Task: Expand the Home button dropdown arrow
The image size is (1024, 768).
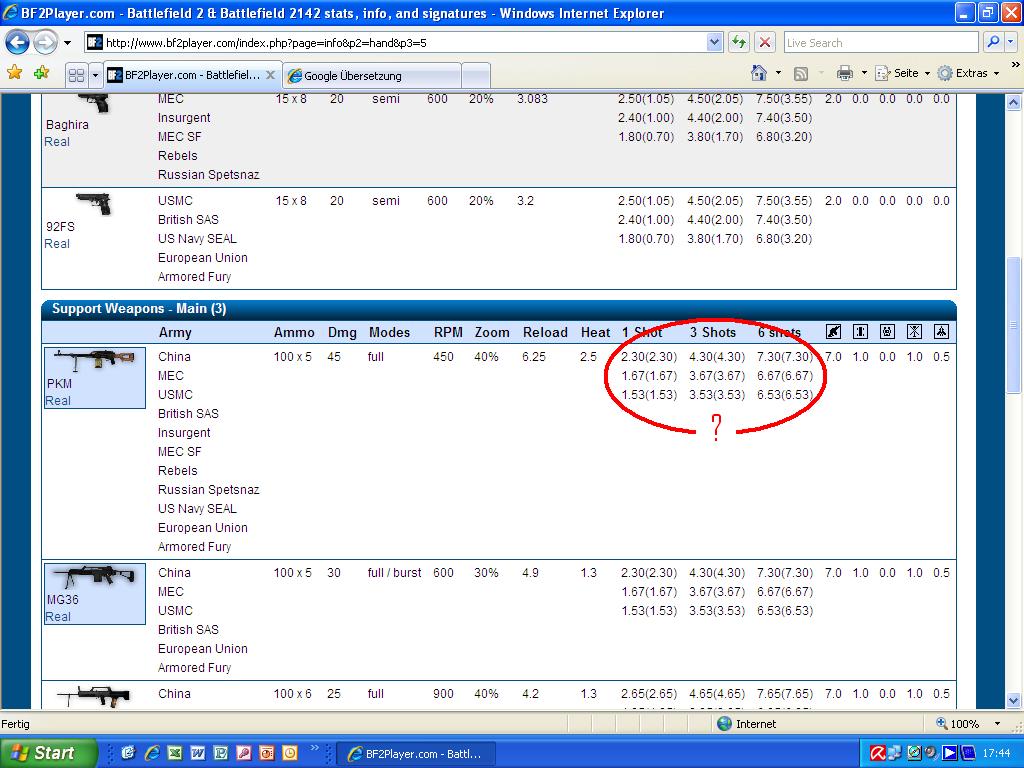Action: (778, 73)
